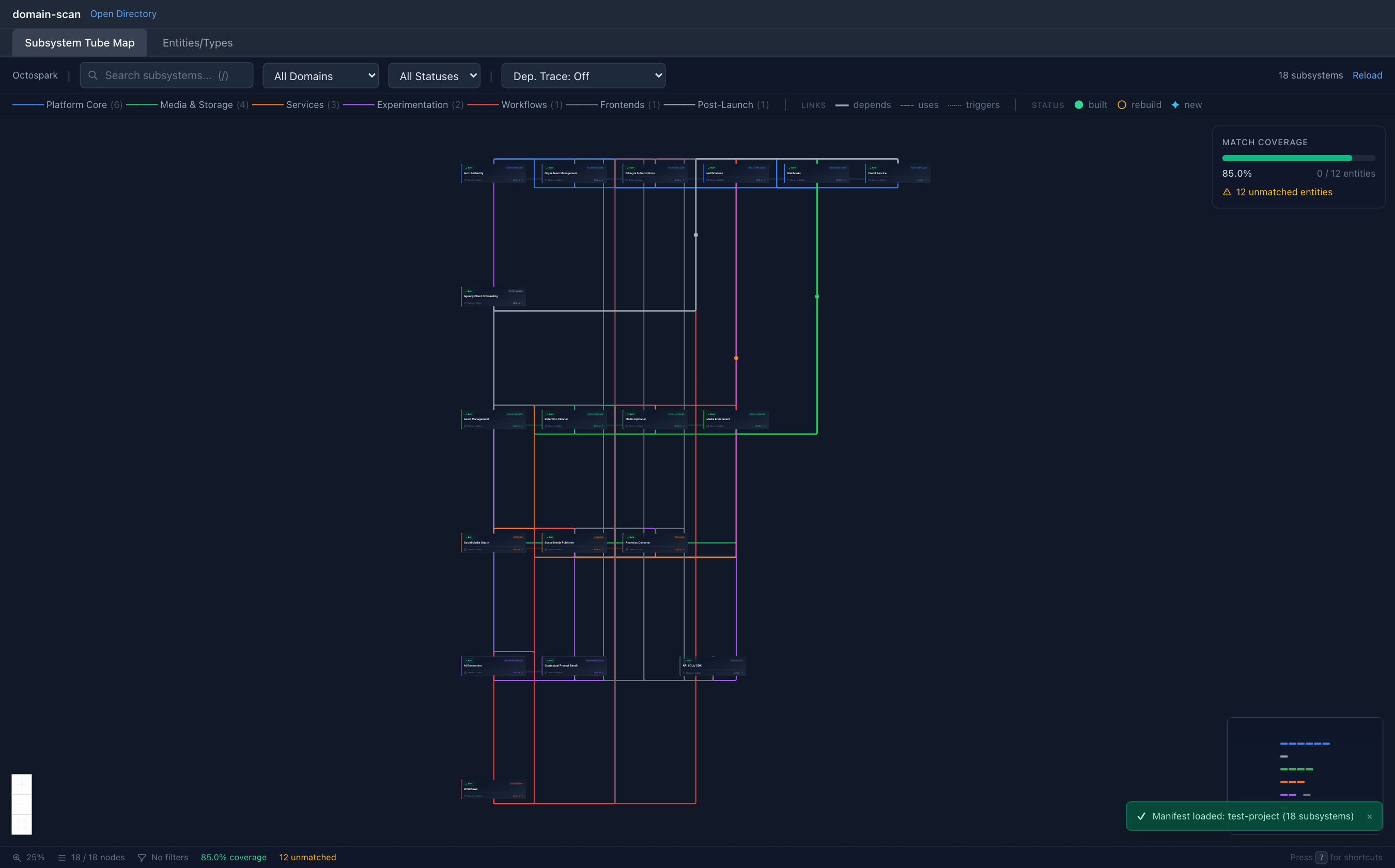Toggle the Post-Launch domain line
The image size is (1395, 868).
click(716, 105)
